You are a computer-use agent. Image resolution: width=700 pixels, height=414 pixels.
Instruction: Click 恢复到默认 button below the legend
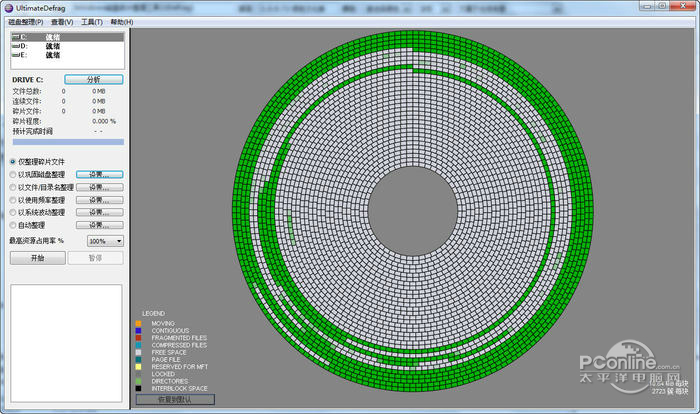pyautogui.click(x=175, y=399)
